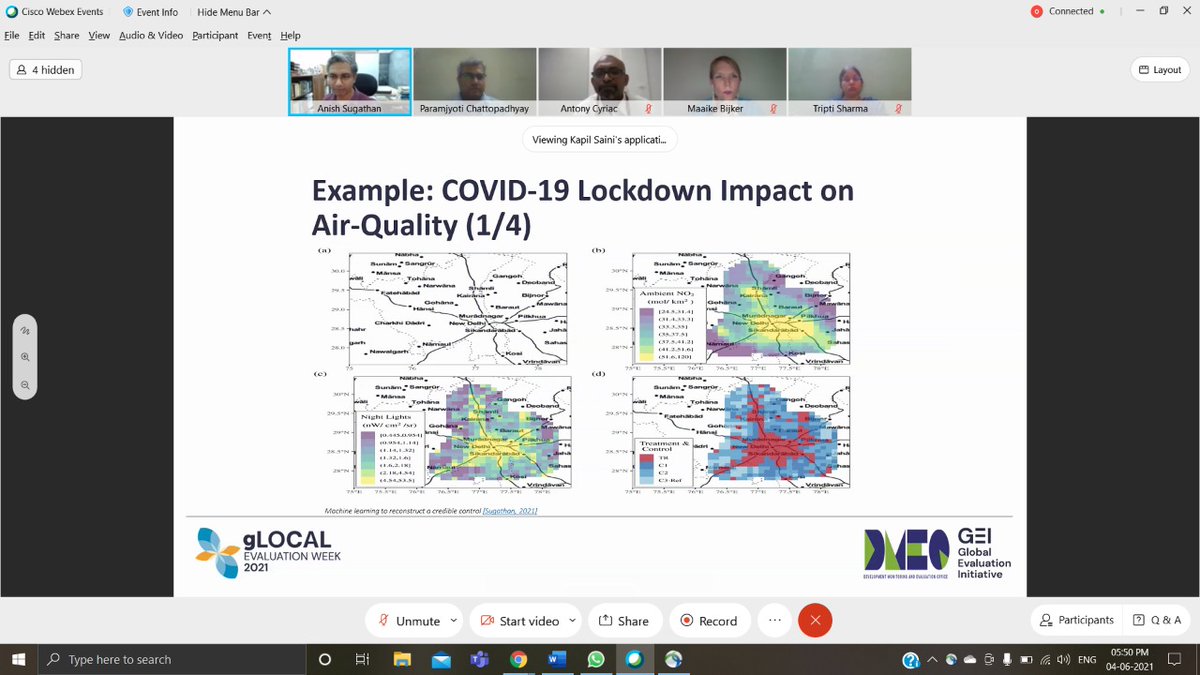Open Microsoft Teams from taskbar
This screenshot has height=675, width=1200.
479,659
